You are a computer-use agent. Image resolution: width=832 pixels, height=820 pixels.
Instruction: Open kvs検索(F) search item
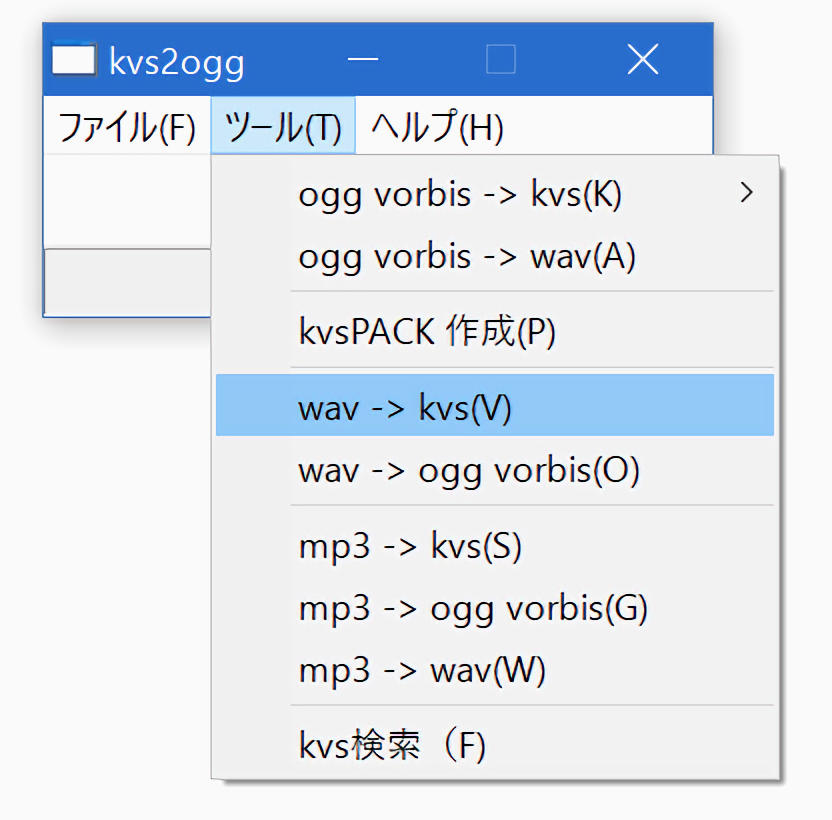[392, 746]
